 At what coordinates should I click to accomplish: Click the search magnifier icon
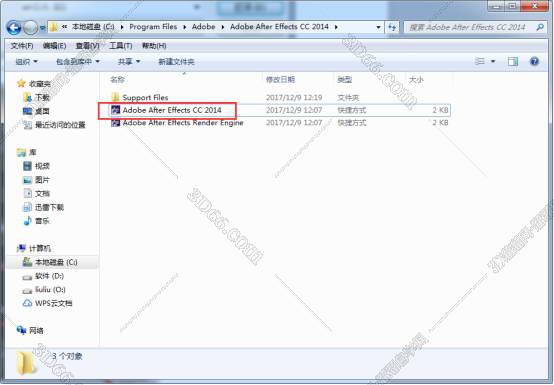tap(540, 27)
